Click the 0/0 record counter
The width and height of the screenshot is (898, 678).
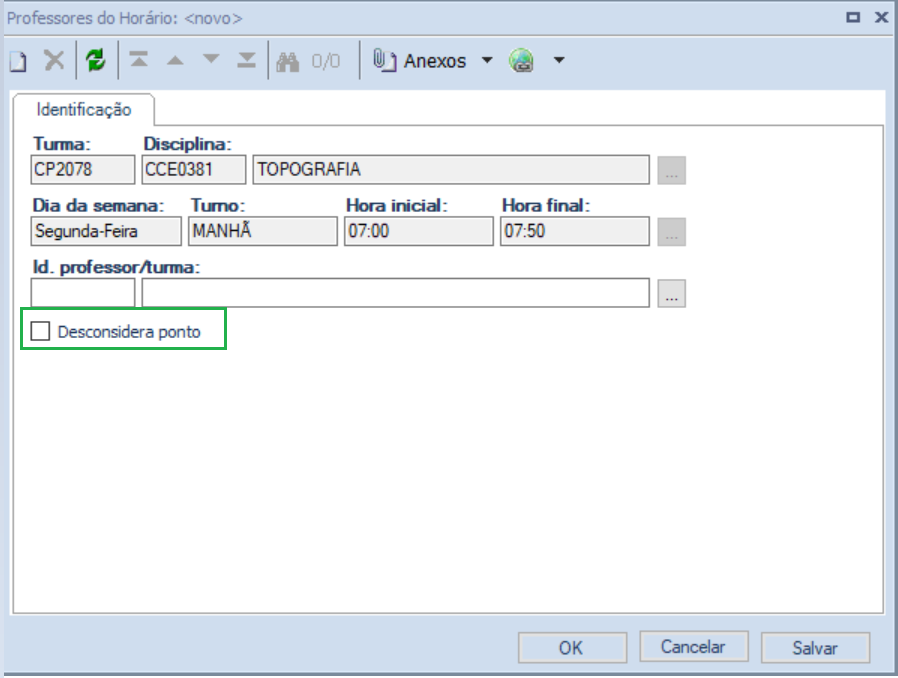coord(326,61)
